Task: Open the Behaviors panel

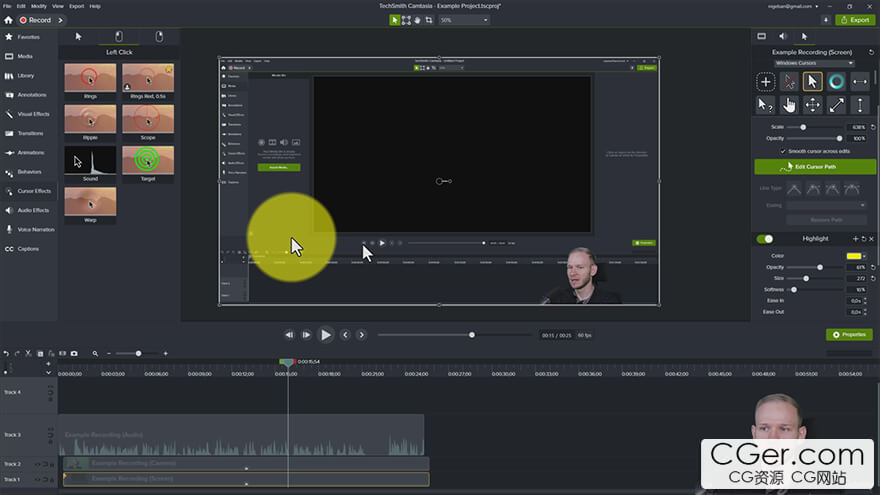Action: (24, 172)
